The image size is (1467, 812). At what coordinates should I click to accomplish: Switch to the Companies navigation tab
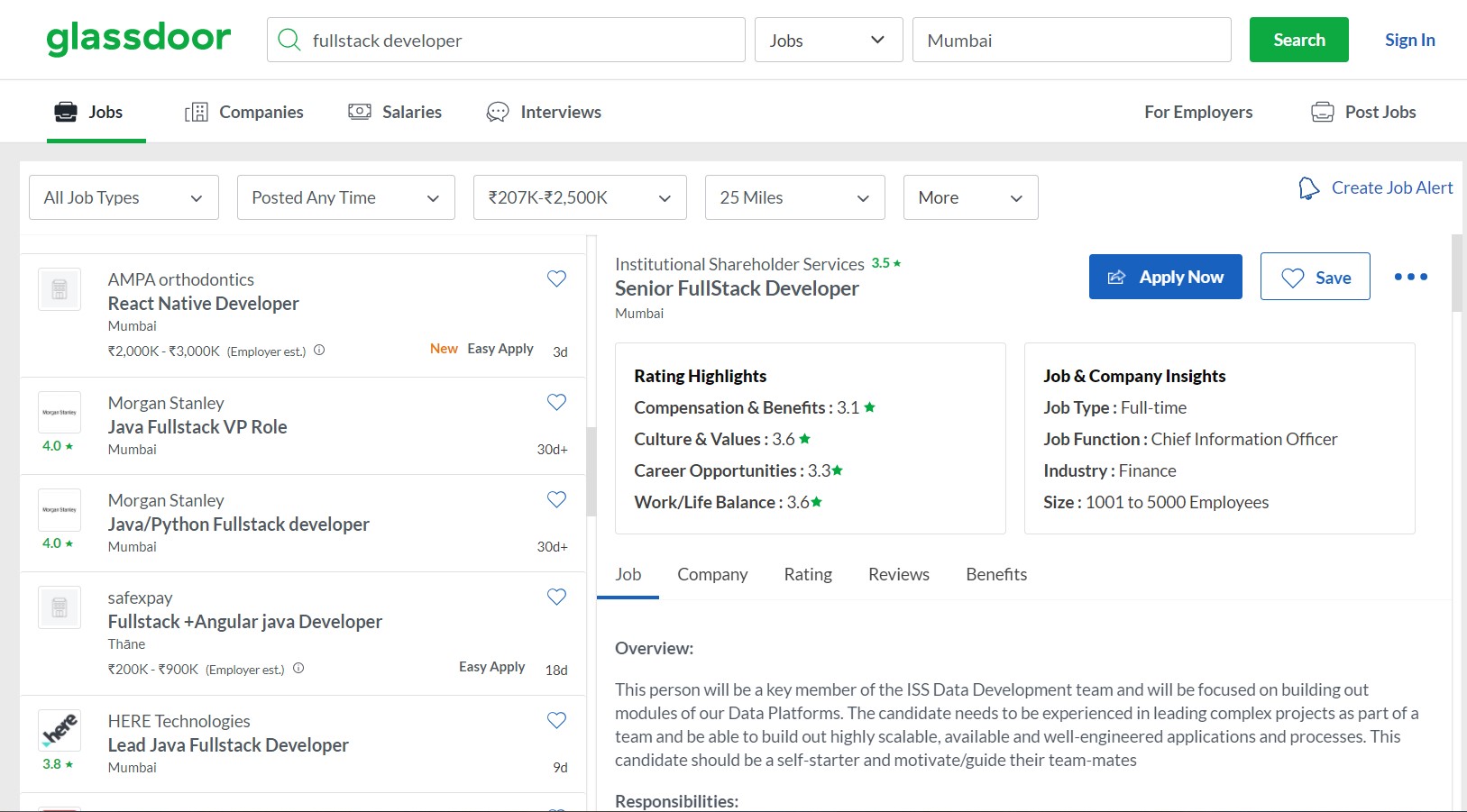[244, 112]
